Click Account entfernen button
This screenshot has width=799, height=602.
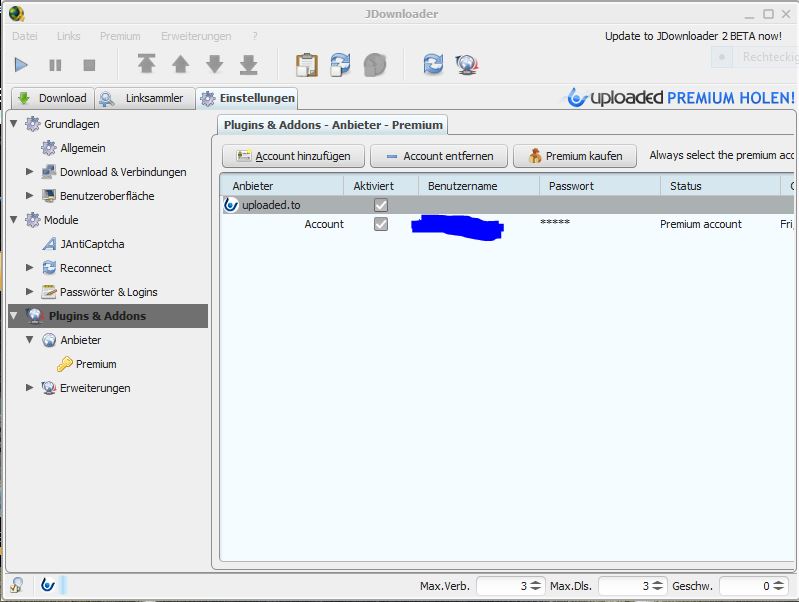pos(439,156)
